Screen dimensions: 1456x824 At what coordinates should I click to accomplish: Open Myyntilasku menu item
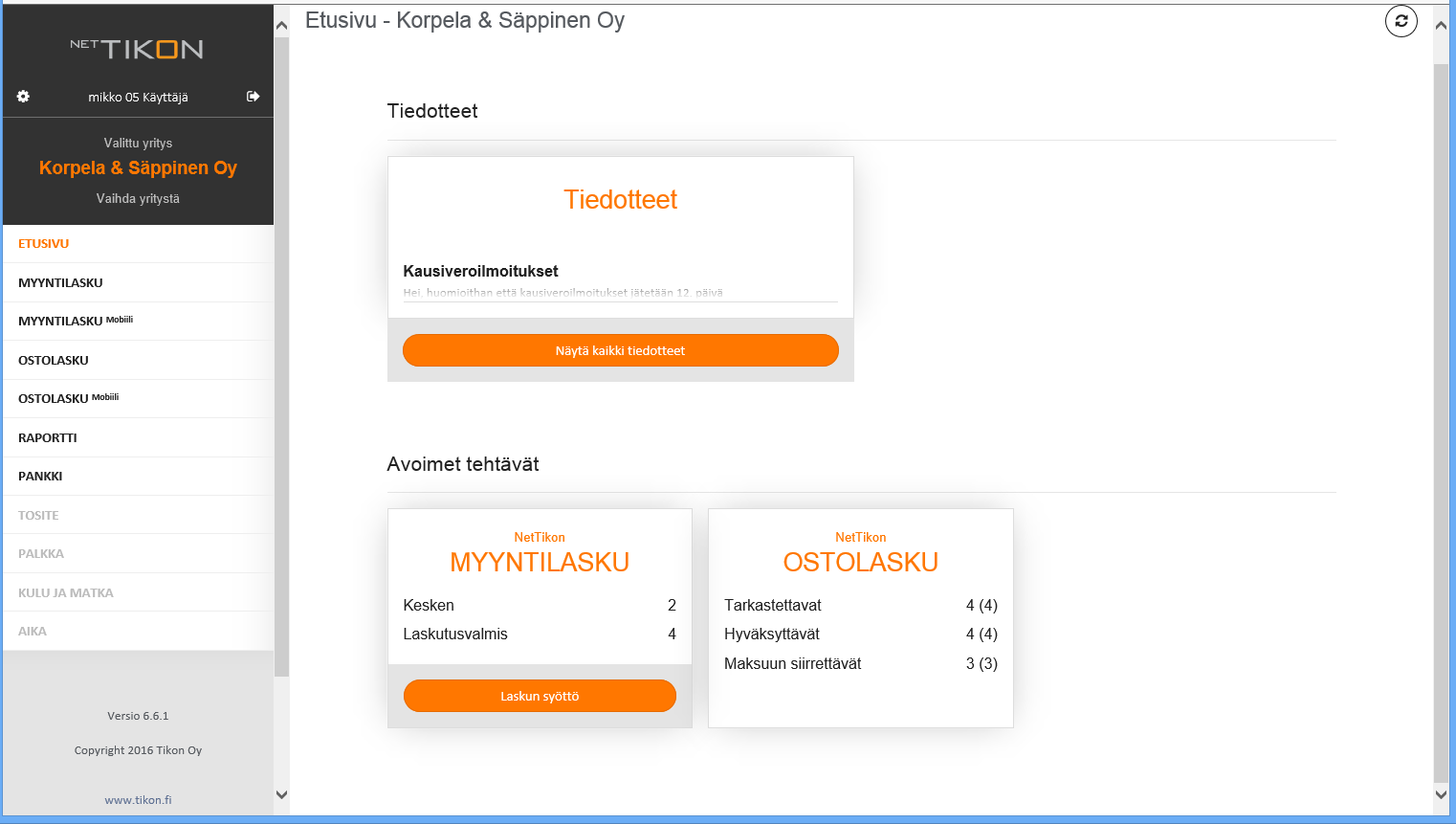[138, 282]
